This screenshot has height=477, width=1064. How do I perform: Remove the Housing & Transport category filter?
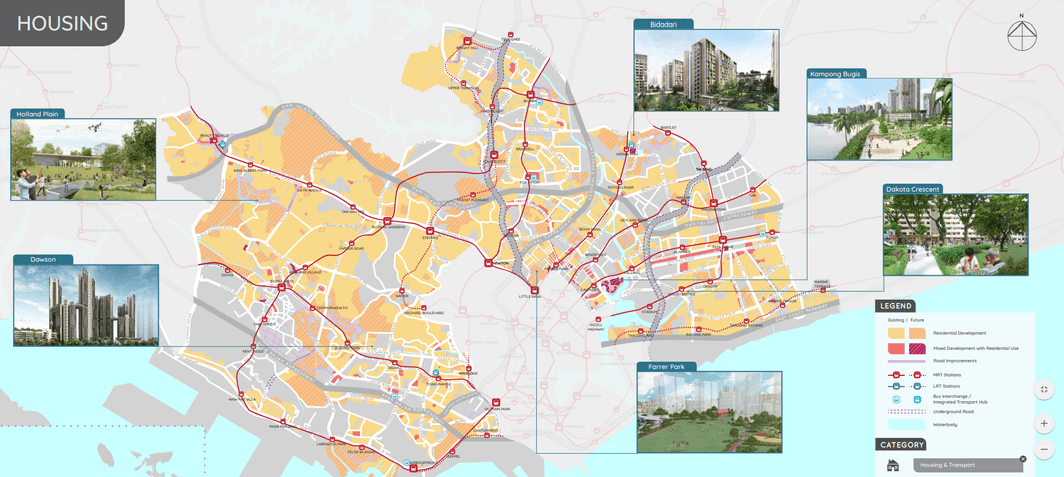[x=1023, y=459]
